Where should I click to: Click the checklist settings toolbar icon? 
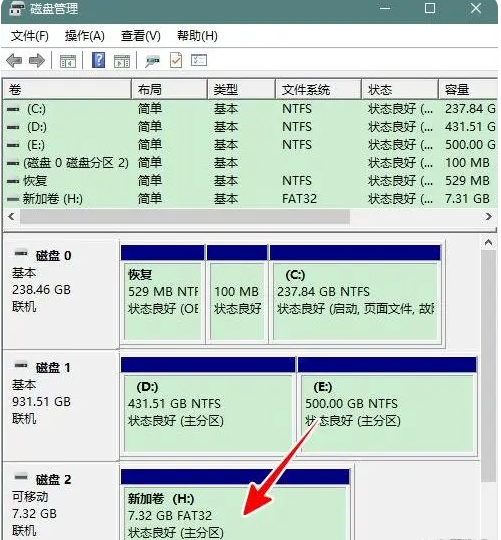pos(199,60)
